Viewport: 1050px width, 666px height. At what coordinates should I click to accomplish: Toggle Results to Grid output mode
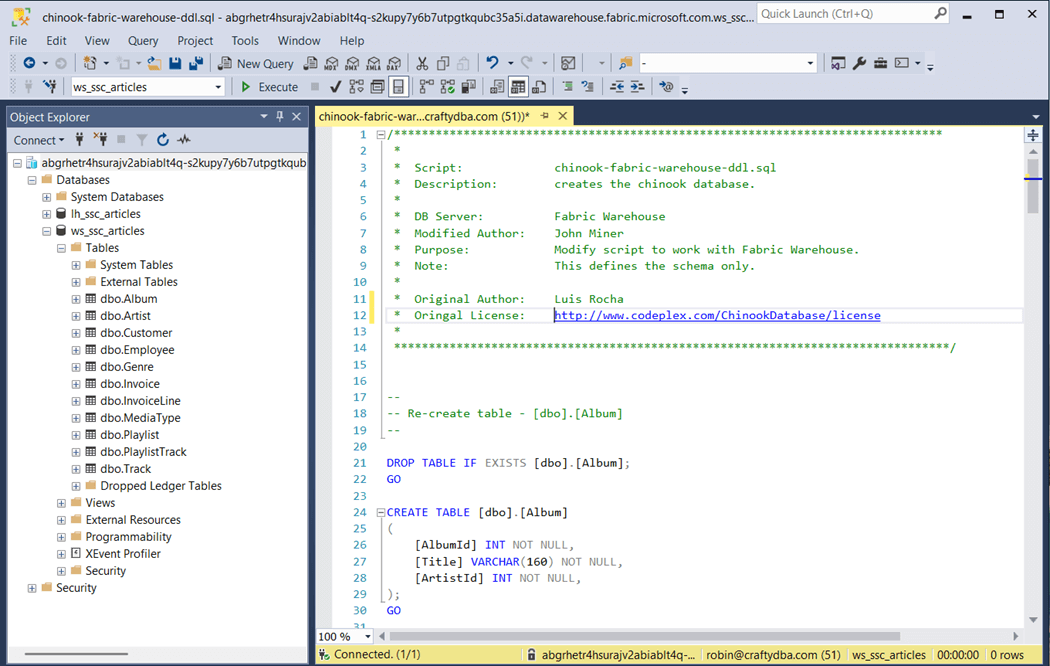pyautogui.click(x=518, y=87)
